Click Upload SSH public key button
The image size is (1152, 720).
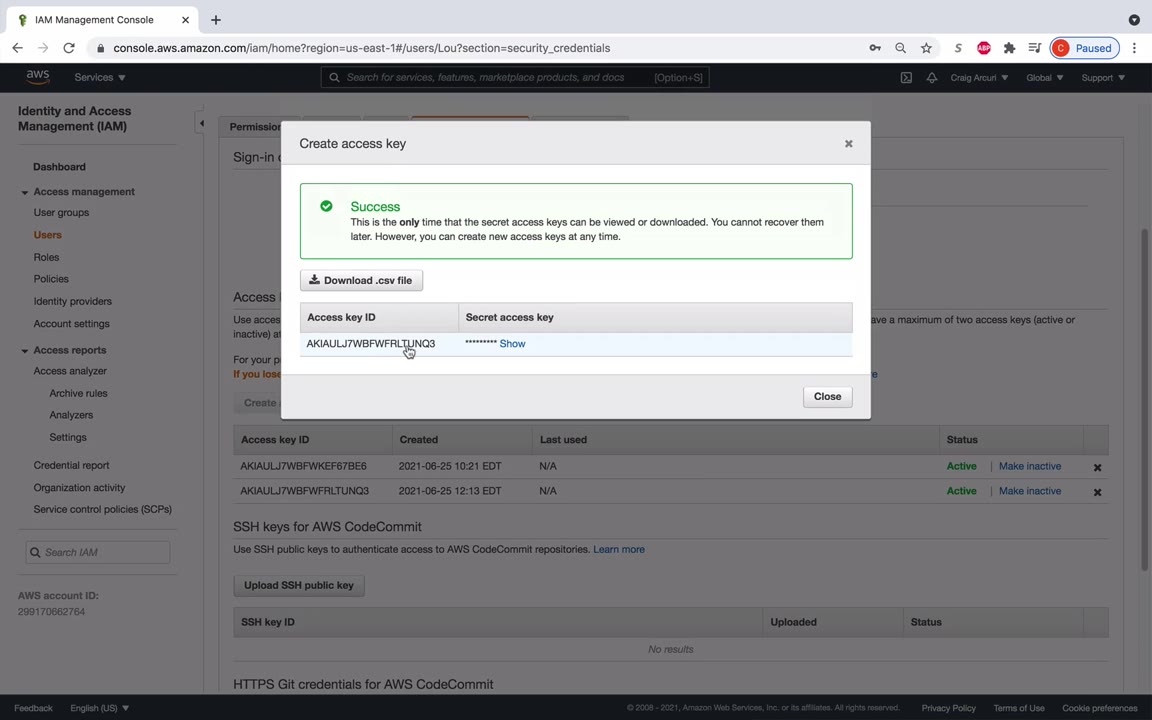coord(299,586)
